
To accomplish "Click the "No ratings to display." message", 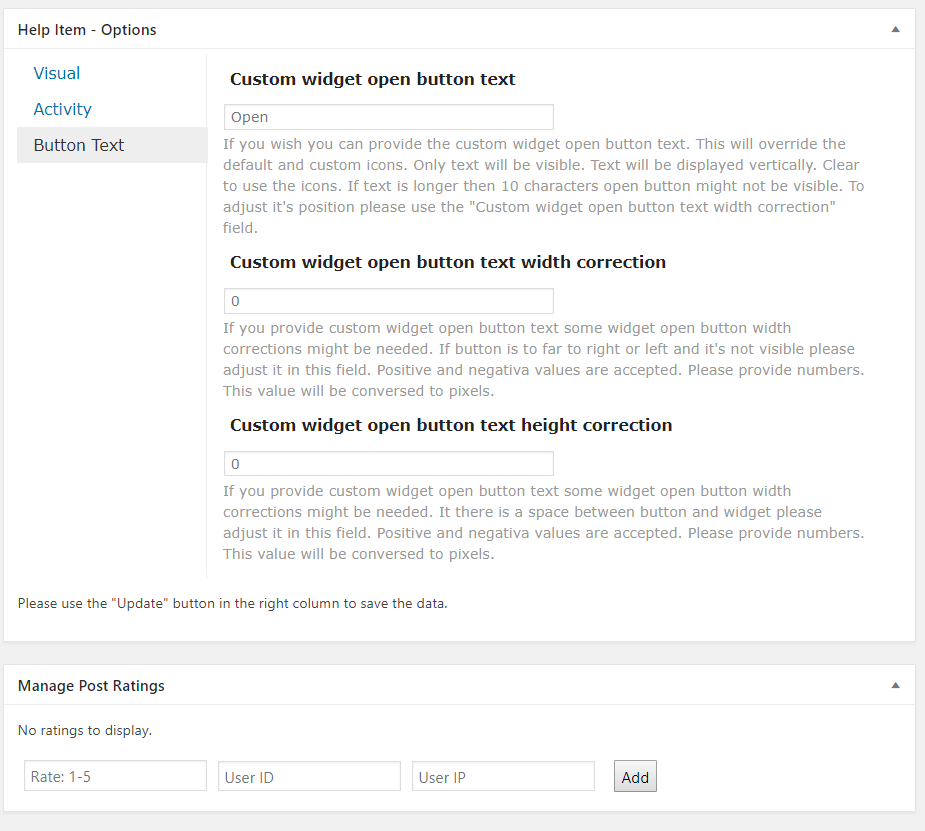I will (x=85, y=730).
